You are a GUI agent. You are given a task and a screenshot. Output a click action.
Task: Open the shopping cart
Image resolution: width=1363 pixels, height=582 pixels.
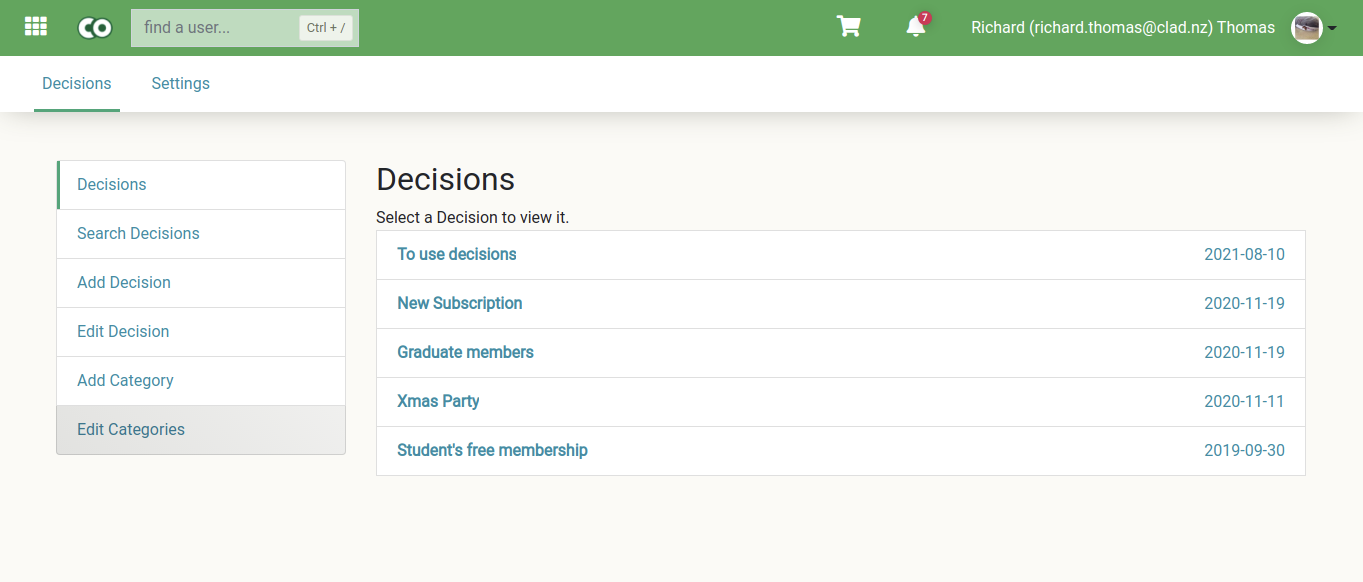(848, 26)
